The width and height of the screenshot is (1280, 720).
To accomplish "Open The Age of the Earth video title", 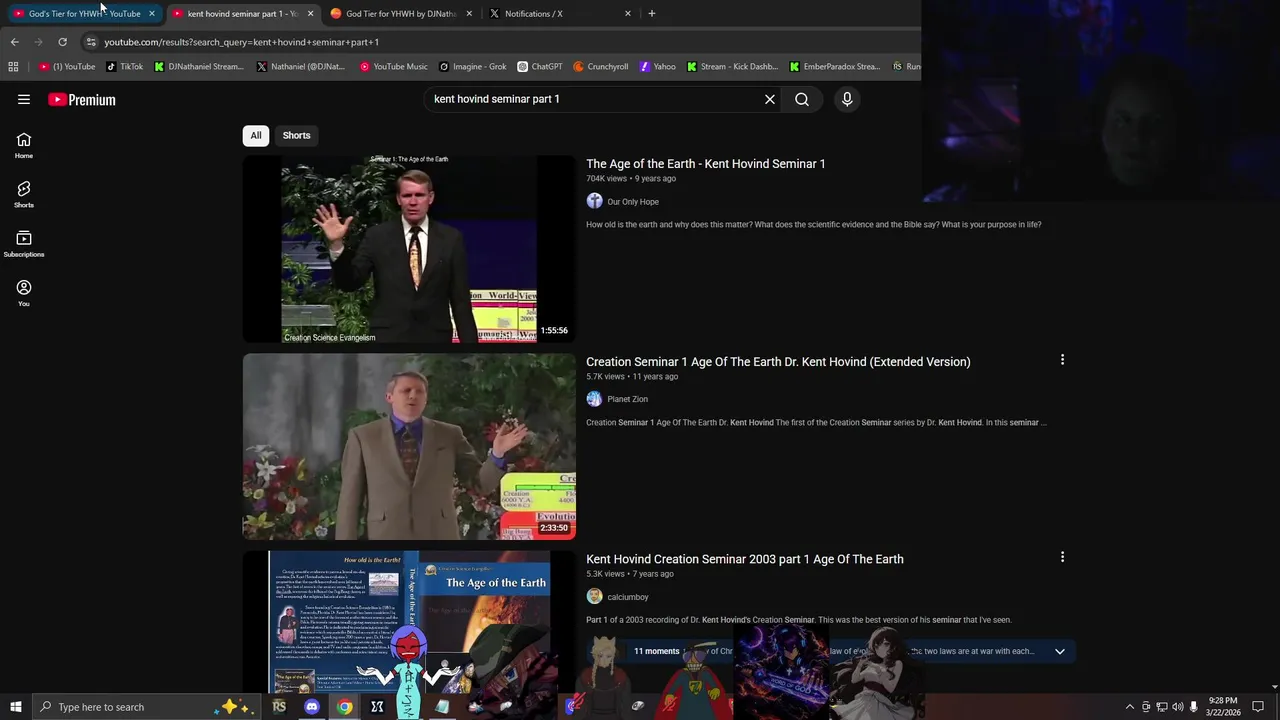I will (705, 164).
